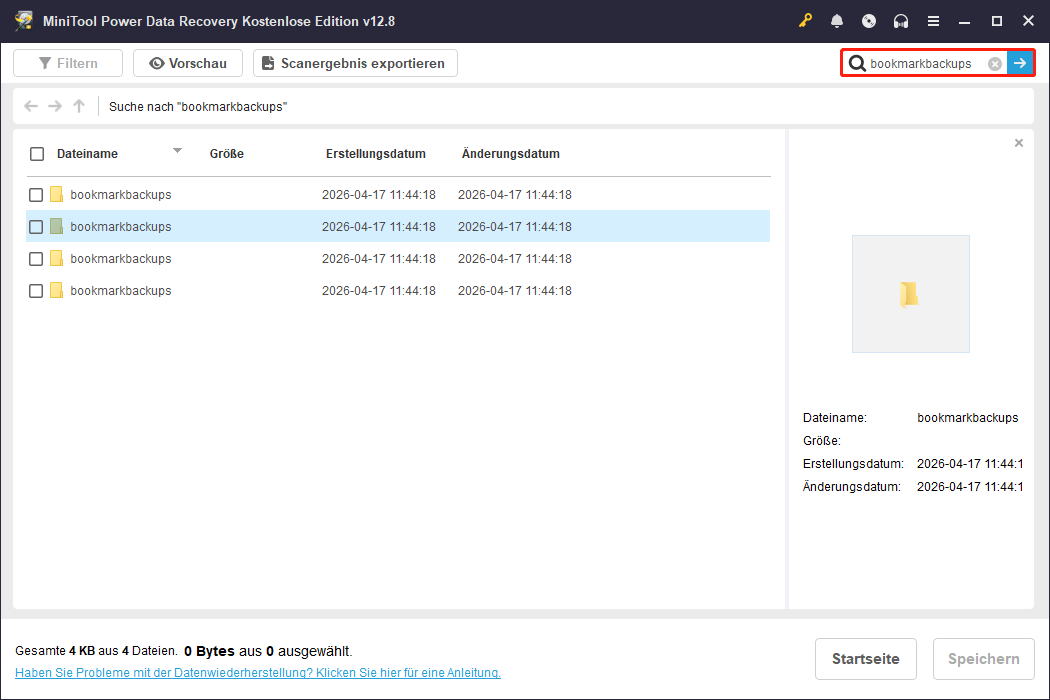Click the first row's creation date
This screenshot has height=700, width=1050.
coord(378,195)
